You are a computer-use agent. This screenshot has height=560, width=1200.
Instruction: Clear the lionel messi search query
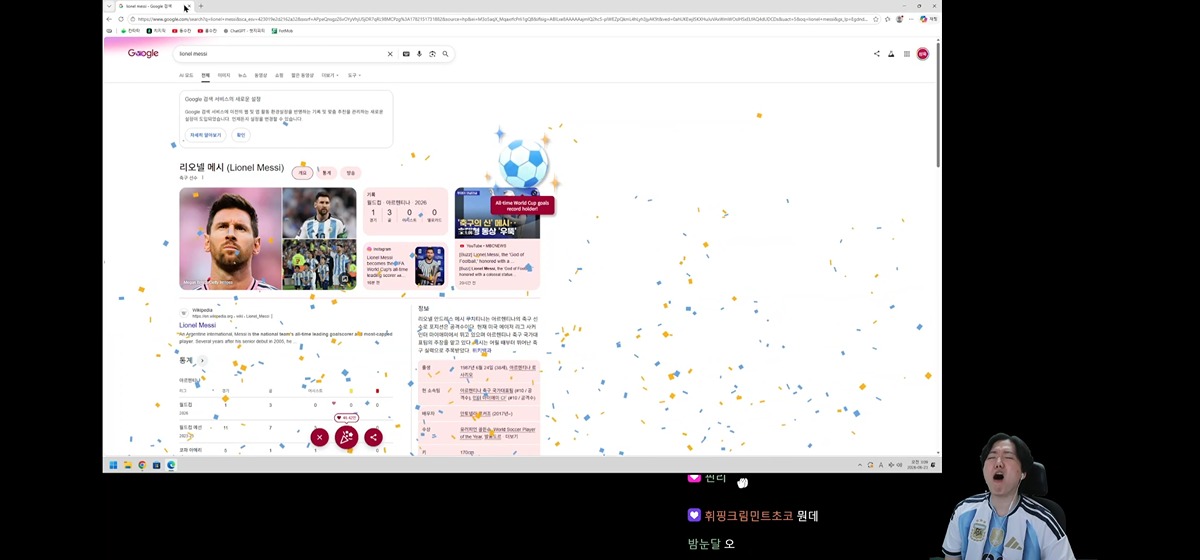point(390,54)
